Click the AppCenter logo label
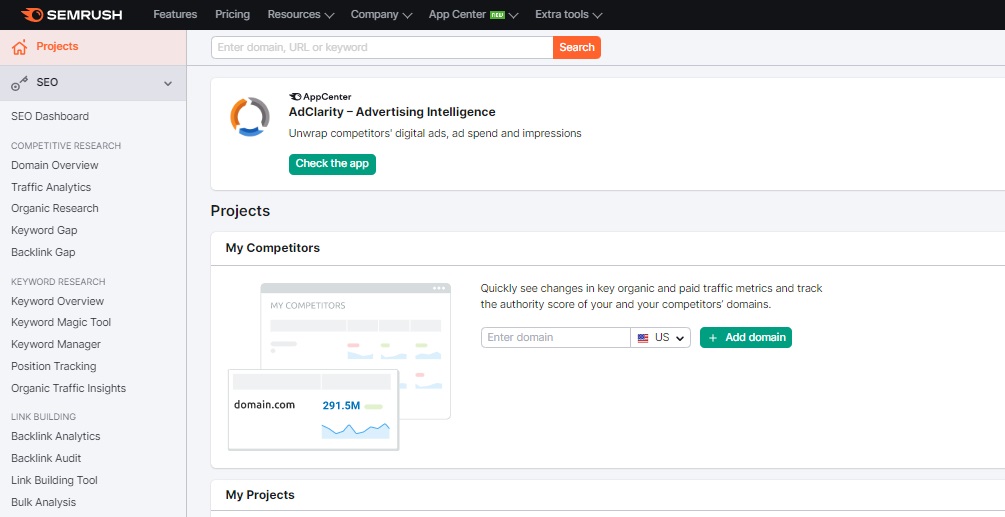This screenshot has height=517, width=1005. click(320, 97)
